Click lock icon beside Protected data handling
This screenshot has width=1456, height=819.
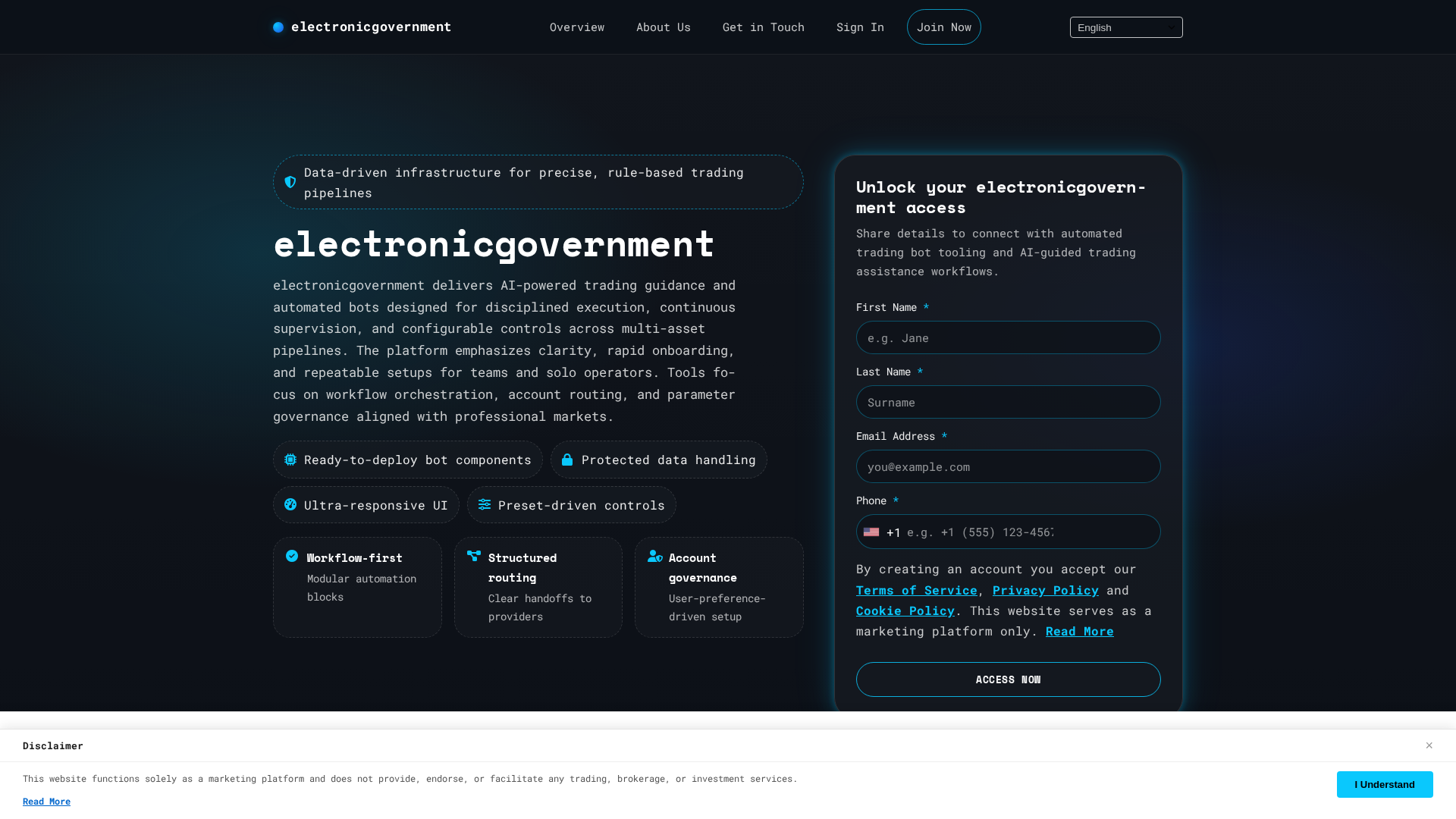[567, 460]
